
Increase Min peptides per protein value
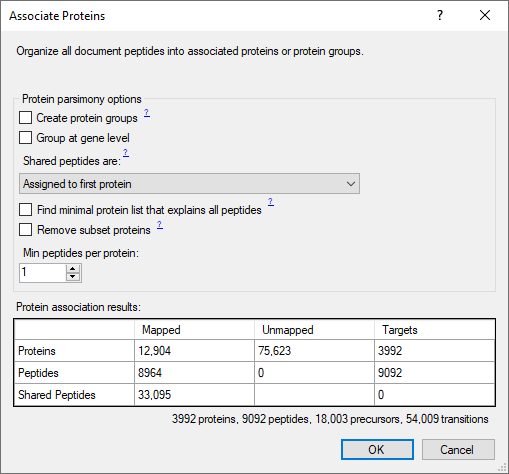73,269
